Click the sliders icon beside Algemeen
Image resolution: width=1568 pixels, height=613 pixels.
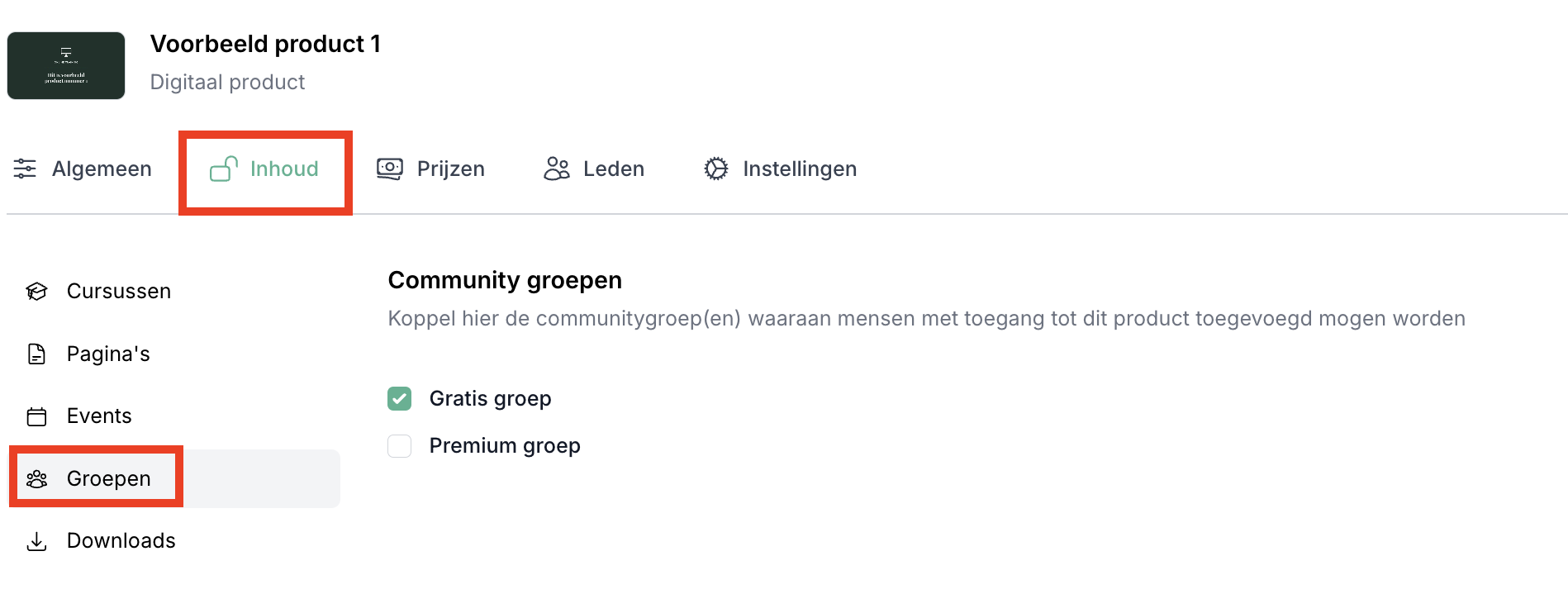point(25,169)
